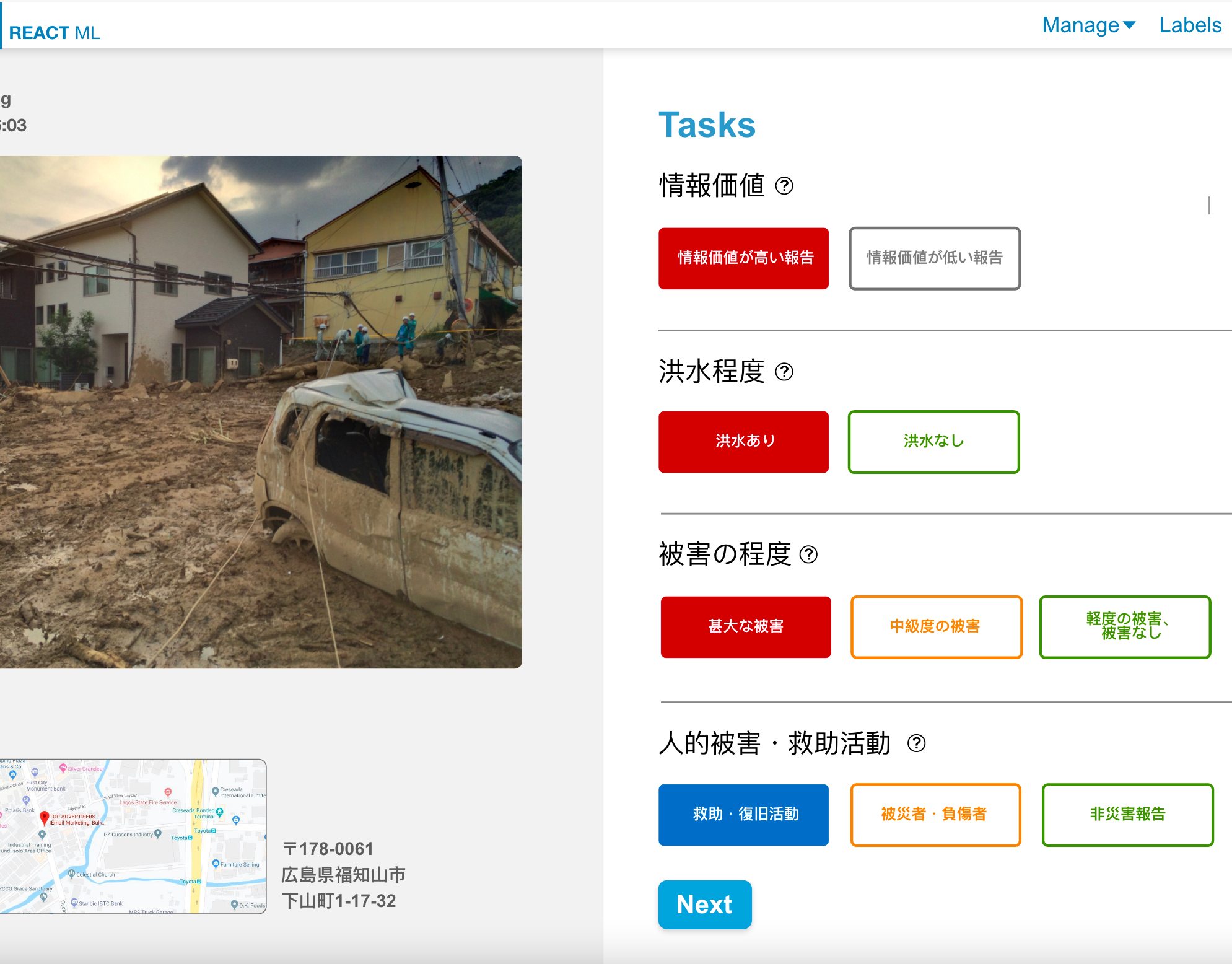
Task: Click the 人的被害・救助活動 section title
Action: pos(774,743)
